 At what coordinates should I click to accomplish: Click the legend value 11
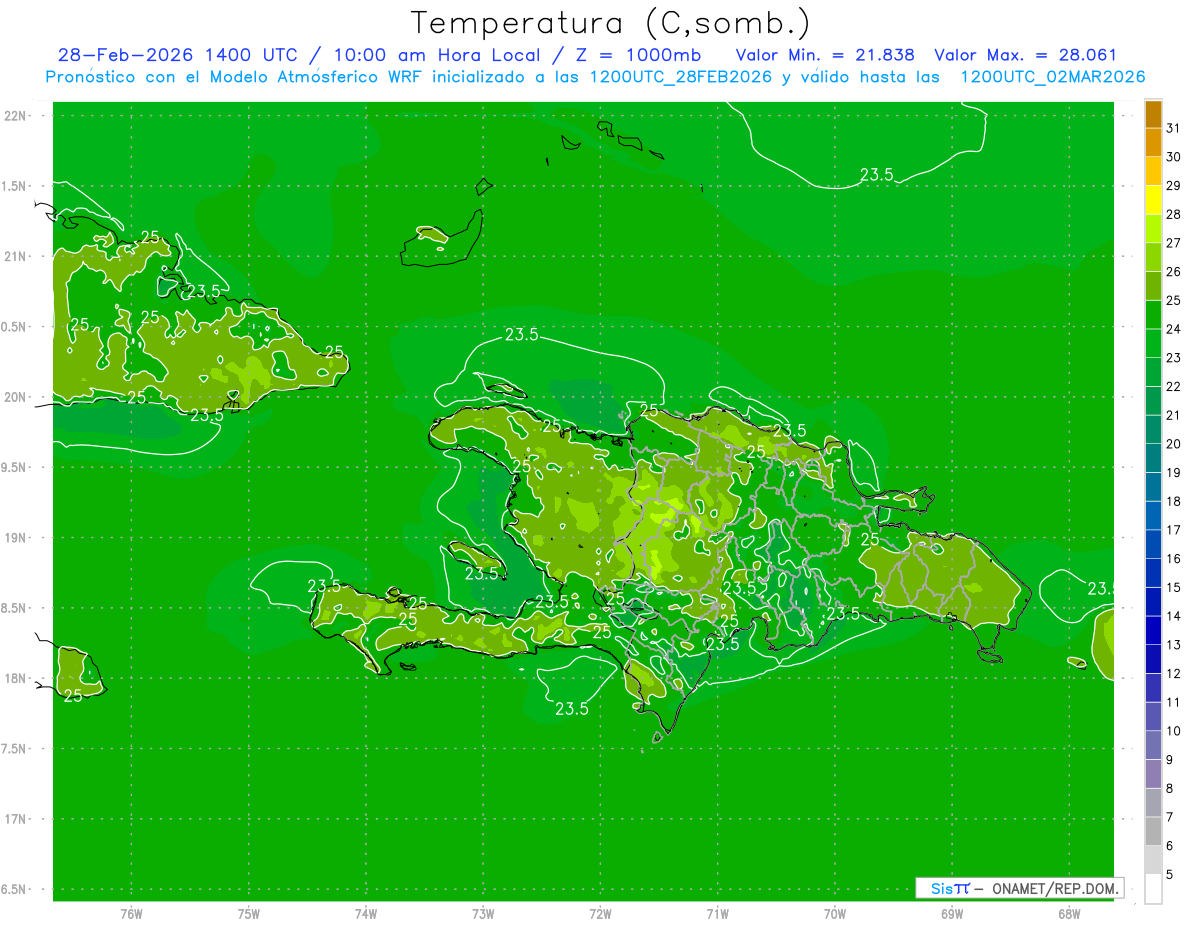1173,702
